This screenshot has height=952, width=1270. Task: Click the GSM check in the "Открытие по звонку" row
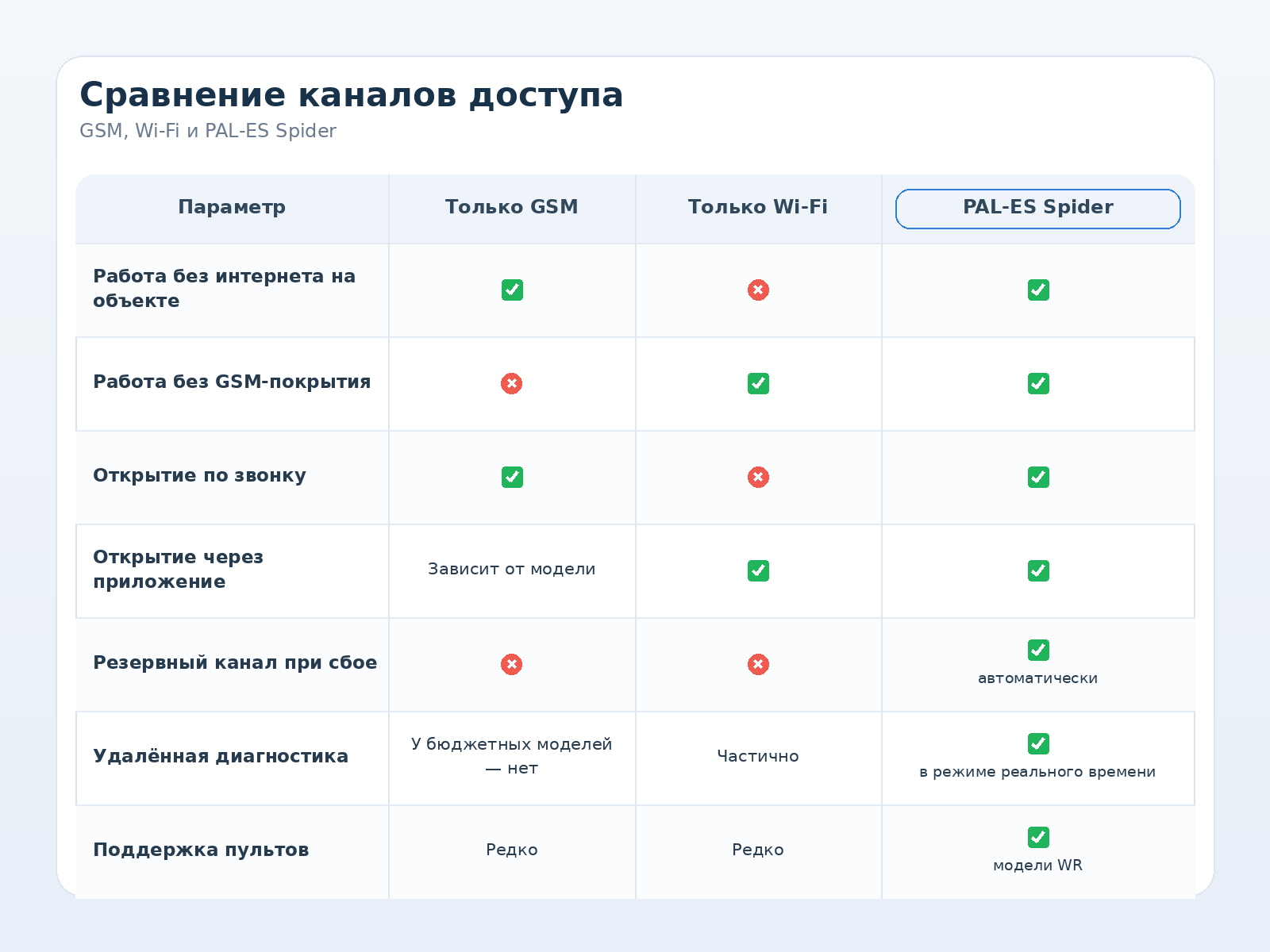tap(512, 477)
